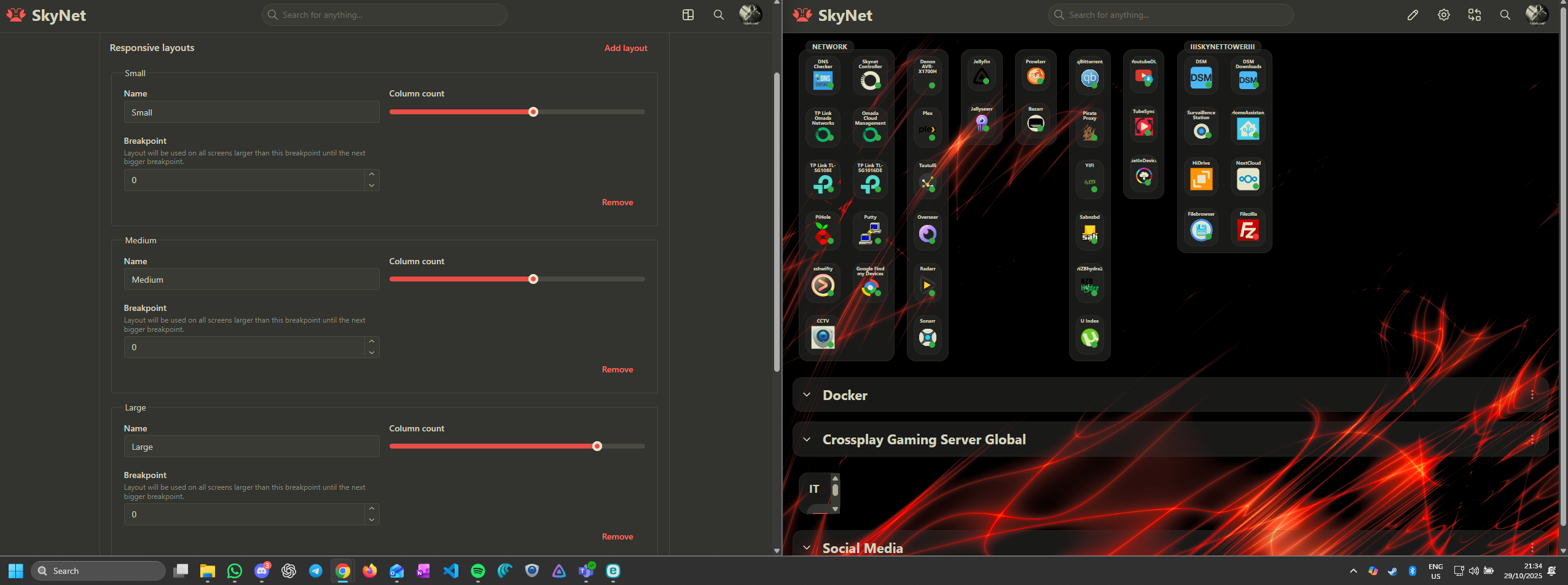Open the HomeAssistant app tile
The height and width of the screenshot is (585, 1568).
1248,127
